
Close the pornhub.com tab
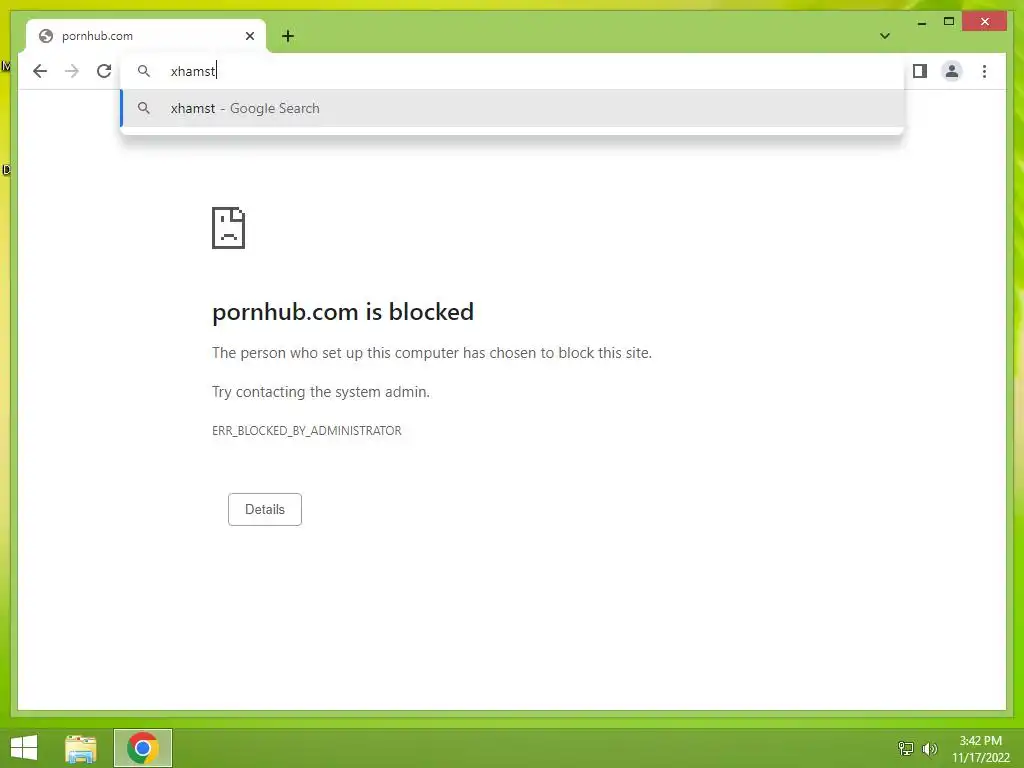click(x=249, y=36)
